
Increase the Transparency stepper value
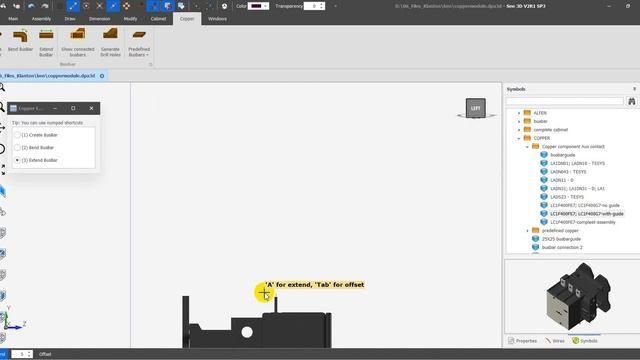pyautogui.click(x=322, y=4)
